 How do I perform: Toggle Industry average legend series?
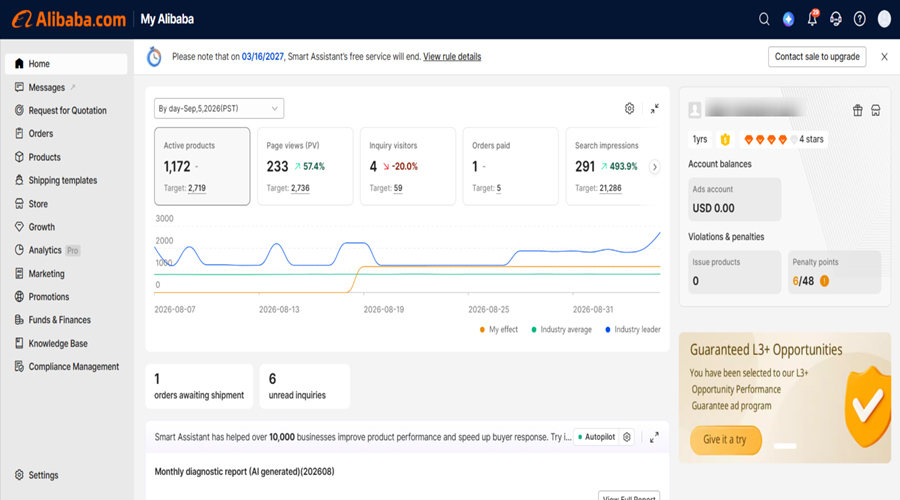(561, 330)
